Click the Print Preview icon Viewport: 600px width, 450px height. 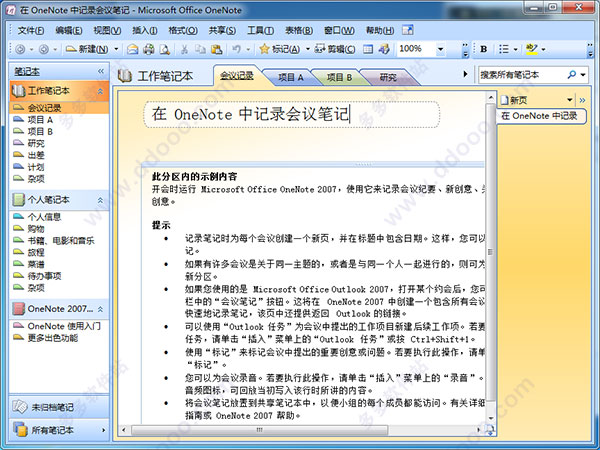165,49
